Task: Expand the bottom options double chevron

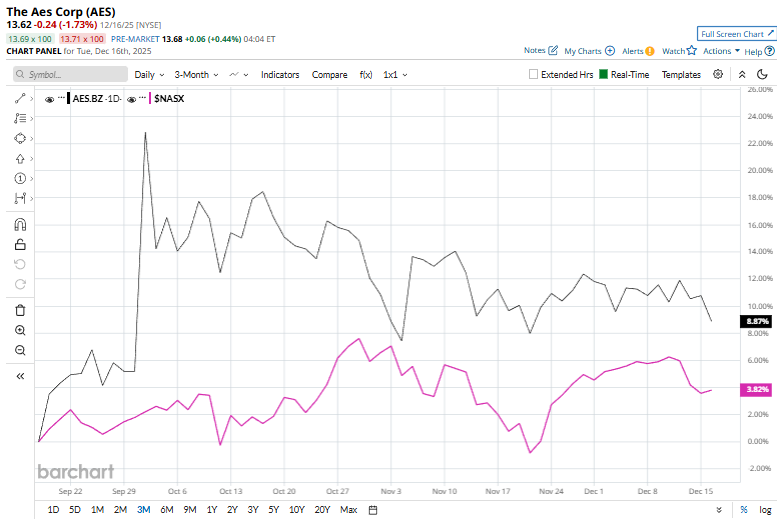Action: (719, 510)
